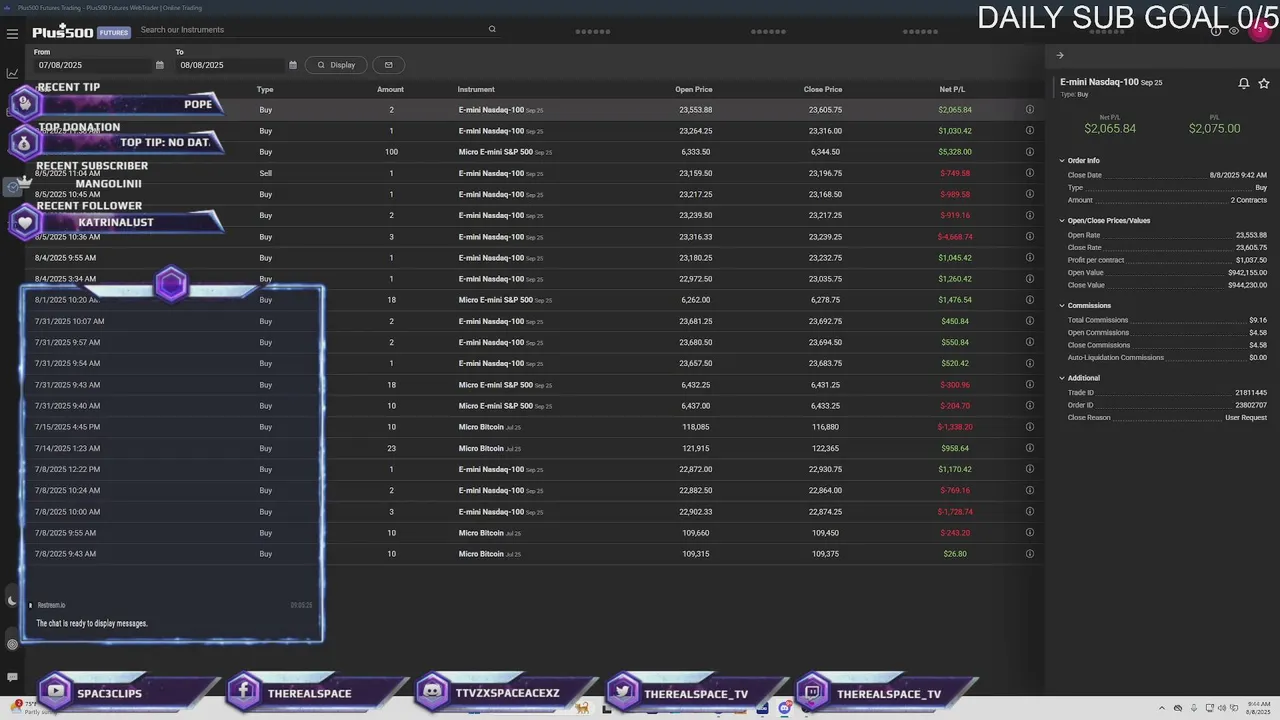Viewport: 1280px width, 720px height.
Task: Click info icon for -$1,728.74 row
Action: click(x=1030, y=512)
